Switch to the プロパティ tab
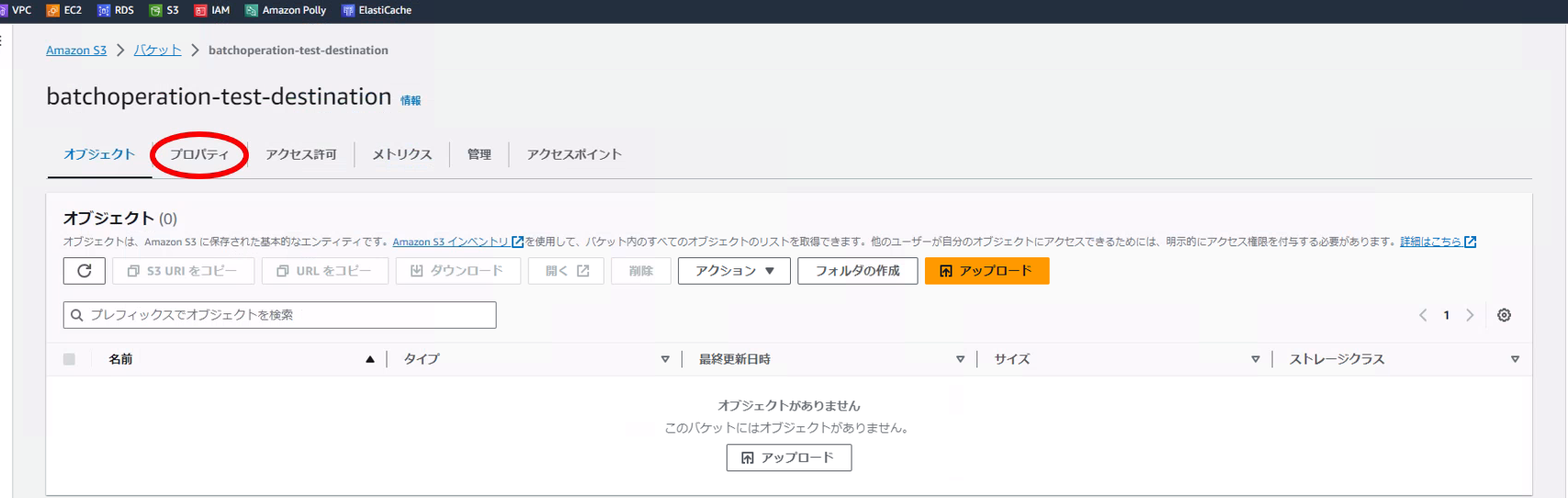1568x498 pixels. coord(199,154)
